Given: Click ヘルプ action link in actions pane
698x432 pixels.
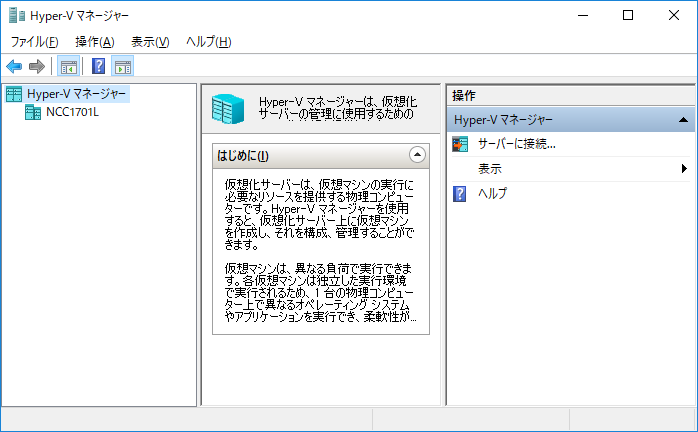Looking at the screenshot, I should 492,193.
